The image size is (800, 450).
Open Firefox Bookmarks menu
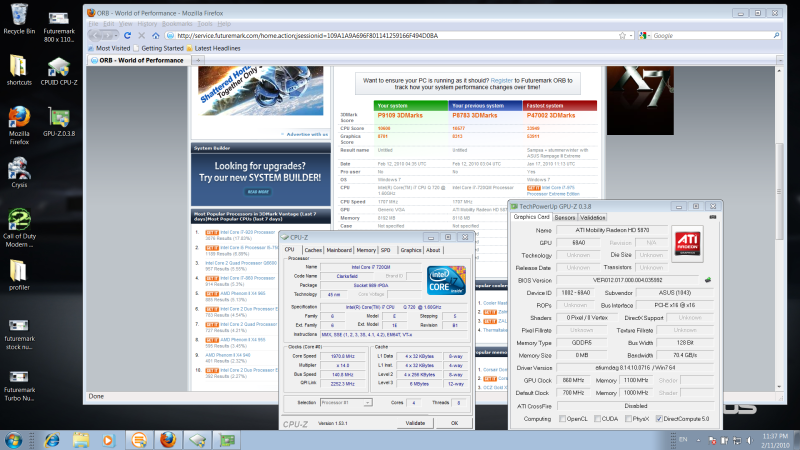[177, 24]
